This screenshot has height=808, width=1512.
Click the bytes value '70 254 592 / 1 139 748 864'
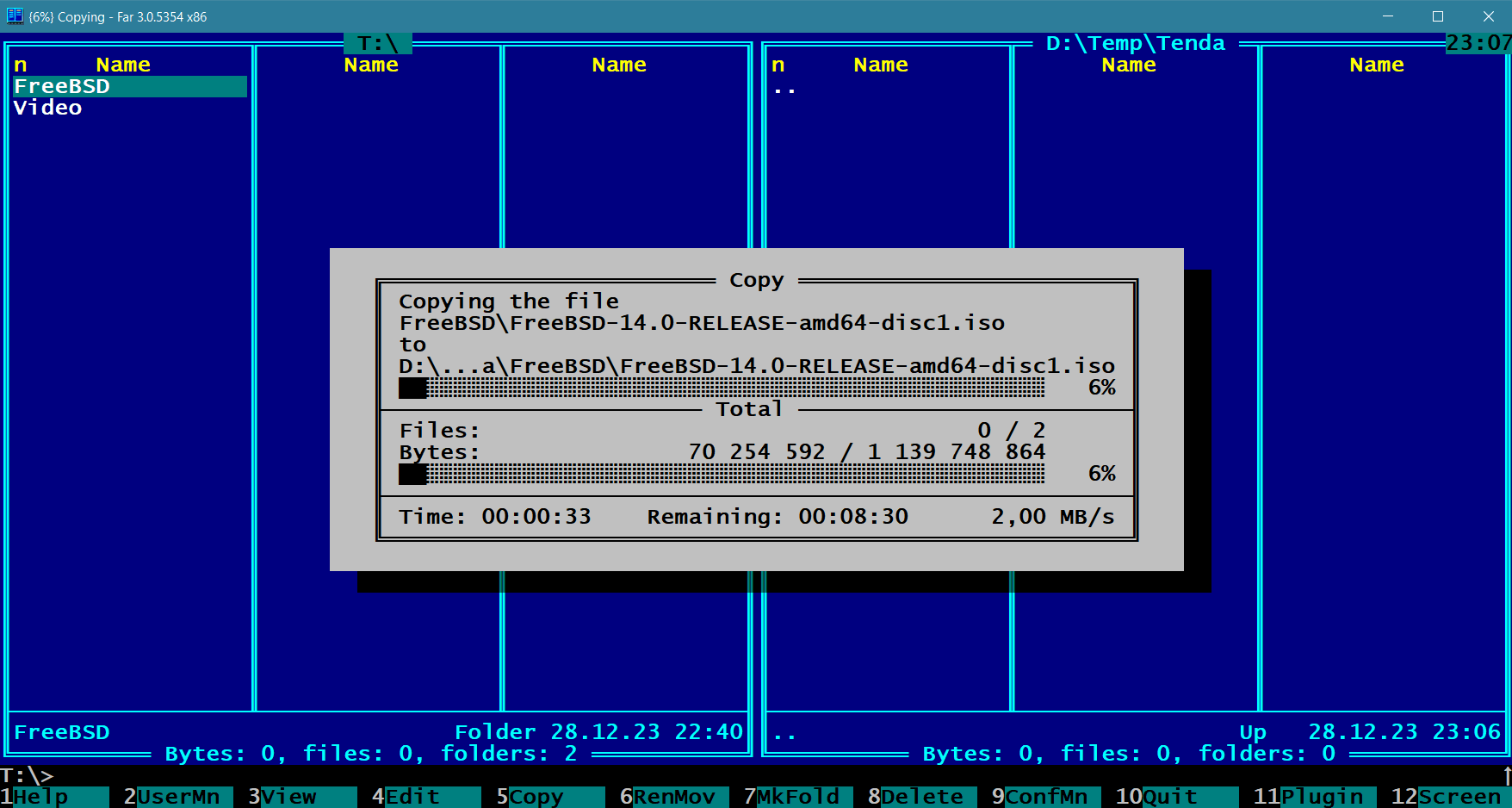pos(867,452)
